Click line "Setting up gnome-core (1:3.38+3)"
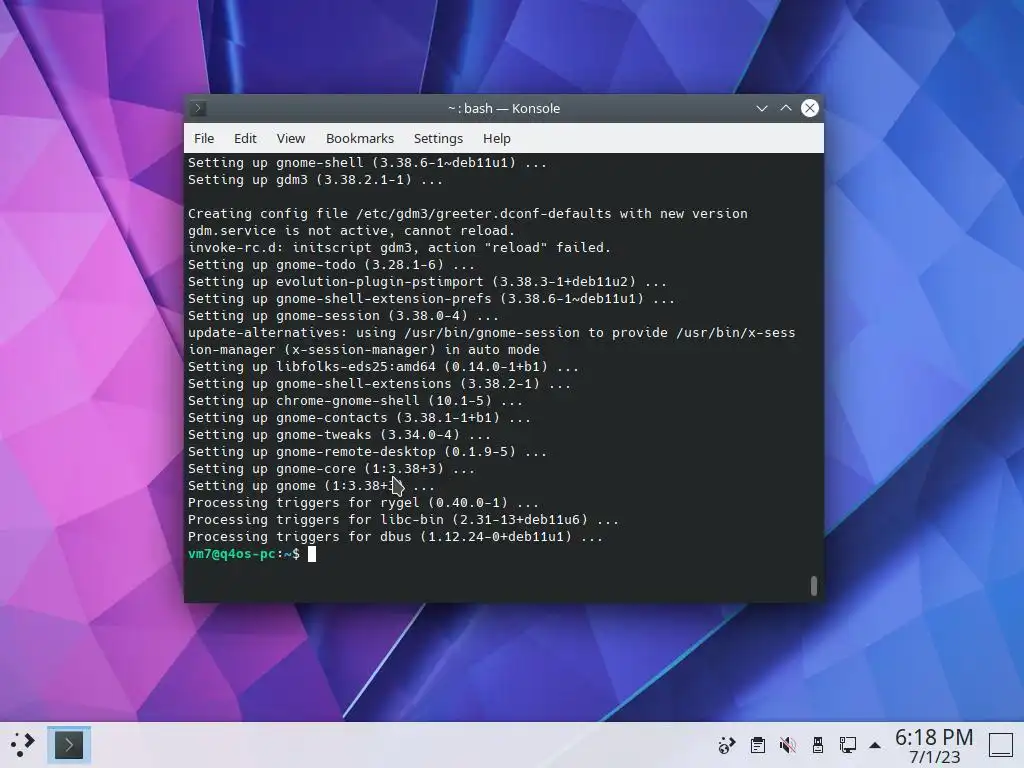Screen dimensions: 1024x768 (331, 469)
